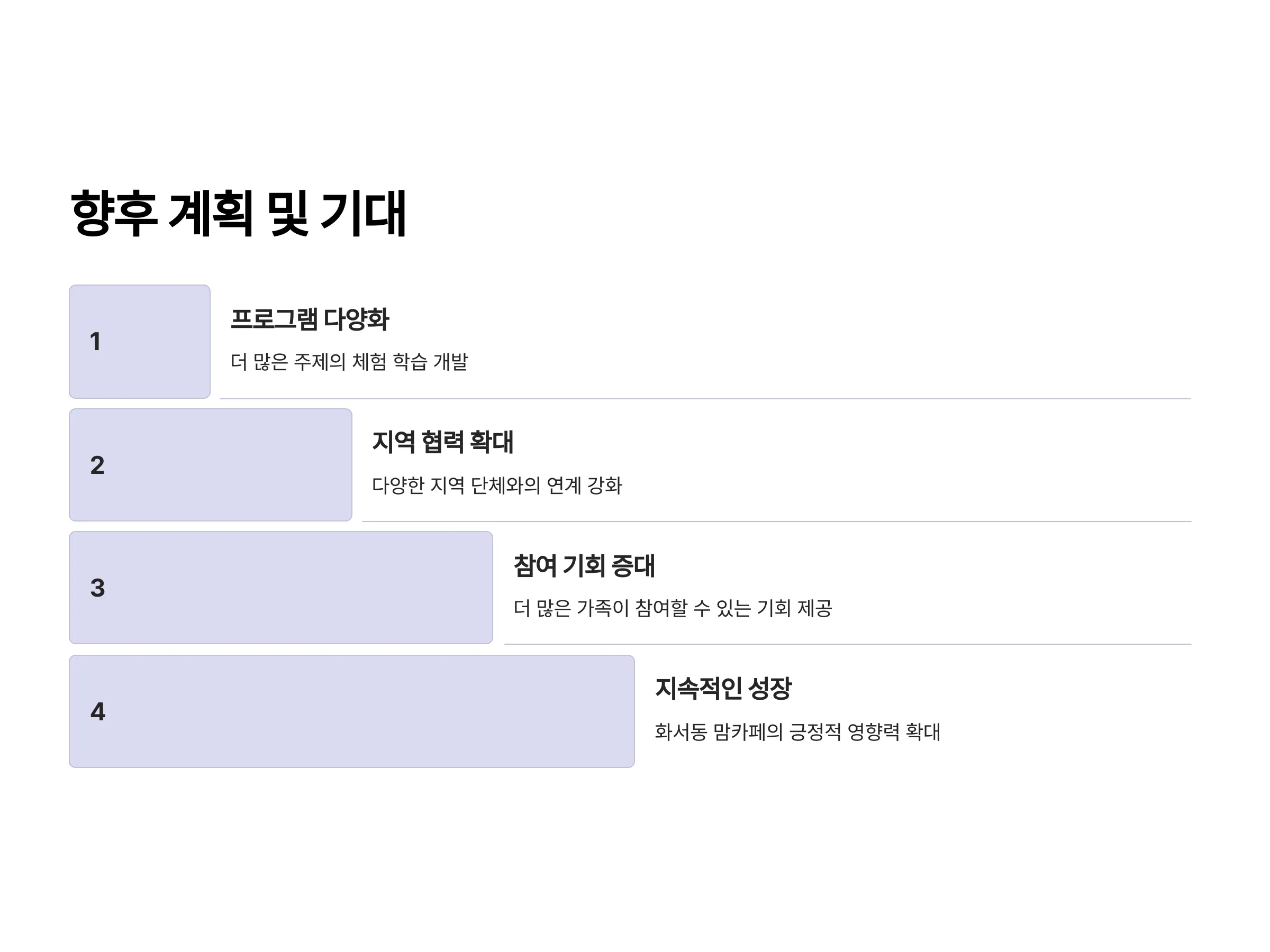Click the text 더 많은 가족이 참여할 수 있는 기회 제공
Image resolution: width=1270 pixels, height=952 pixels.
pos(673,608)
